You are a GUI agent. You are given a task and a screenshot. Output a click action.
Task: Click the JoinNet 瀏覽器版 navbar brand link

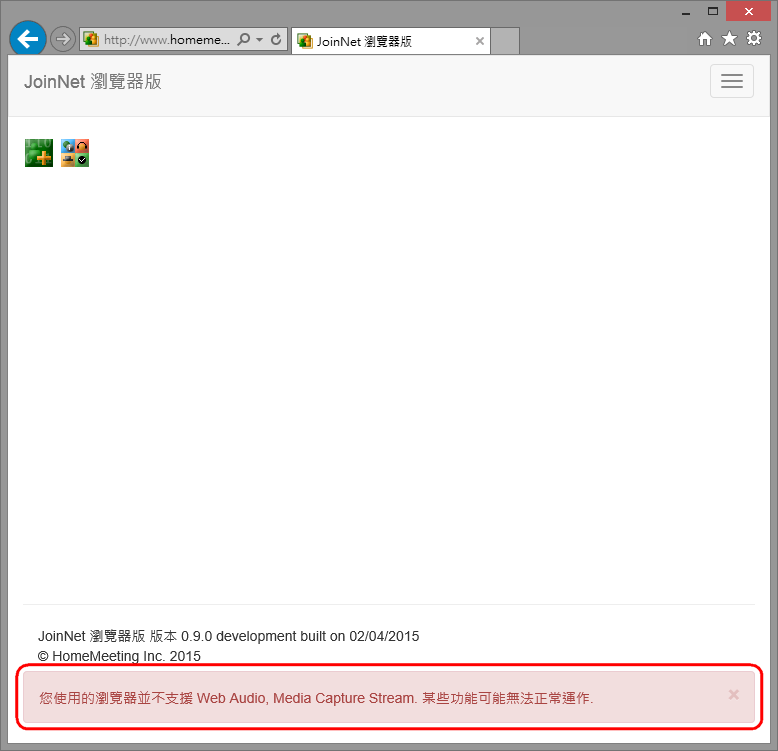click(93, 82)
